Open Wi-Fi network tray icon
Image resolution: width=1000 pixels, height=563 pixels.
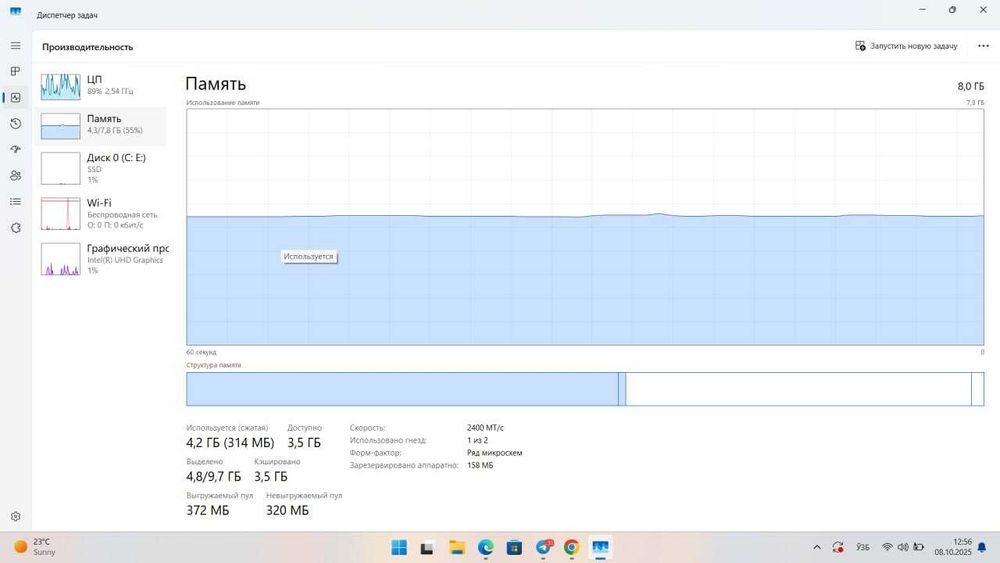point(887,547)
